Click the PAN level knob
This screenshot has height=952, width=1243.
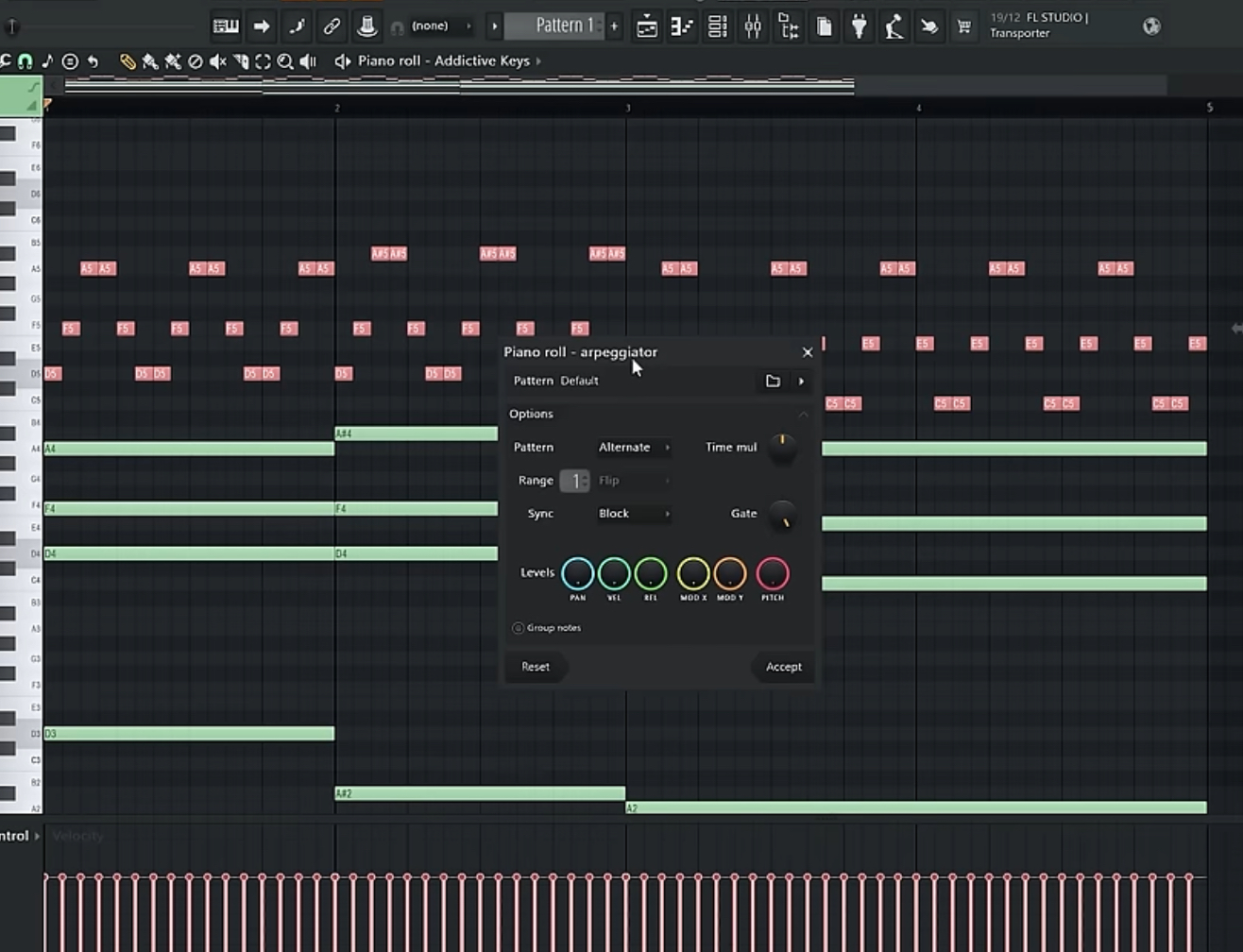578,573
